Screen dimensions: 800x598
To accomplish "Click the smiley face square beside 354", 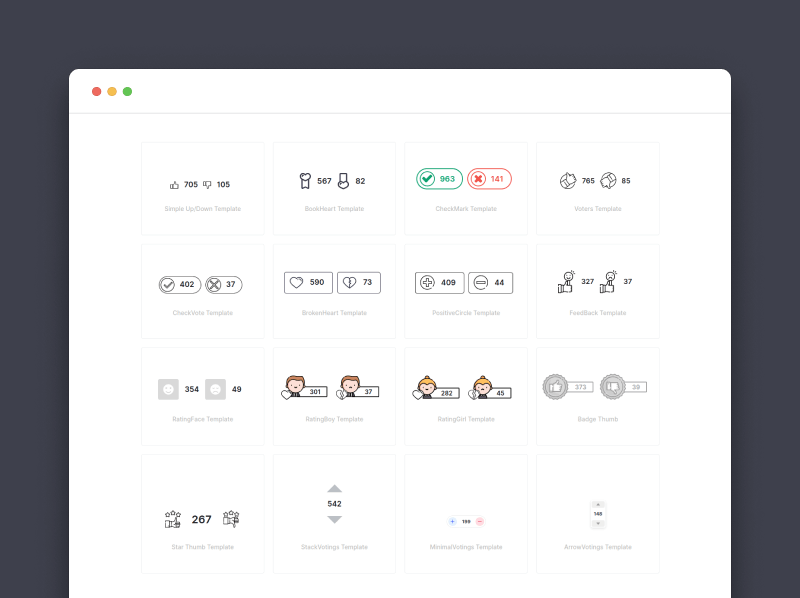I will (x=168, y=389).
